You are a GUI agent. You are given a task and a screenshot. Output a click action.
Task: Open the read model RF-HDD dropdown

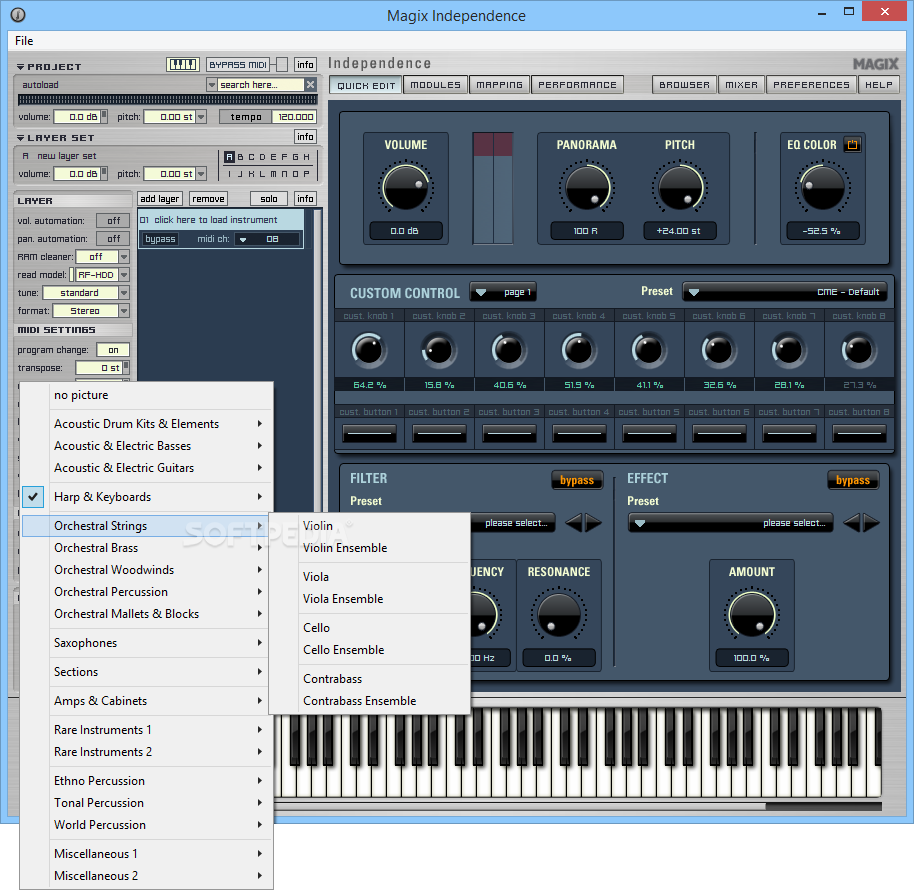pos(124,275)
